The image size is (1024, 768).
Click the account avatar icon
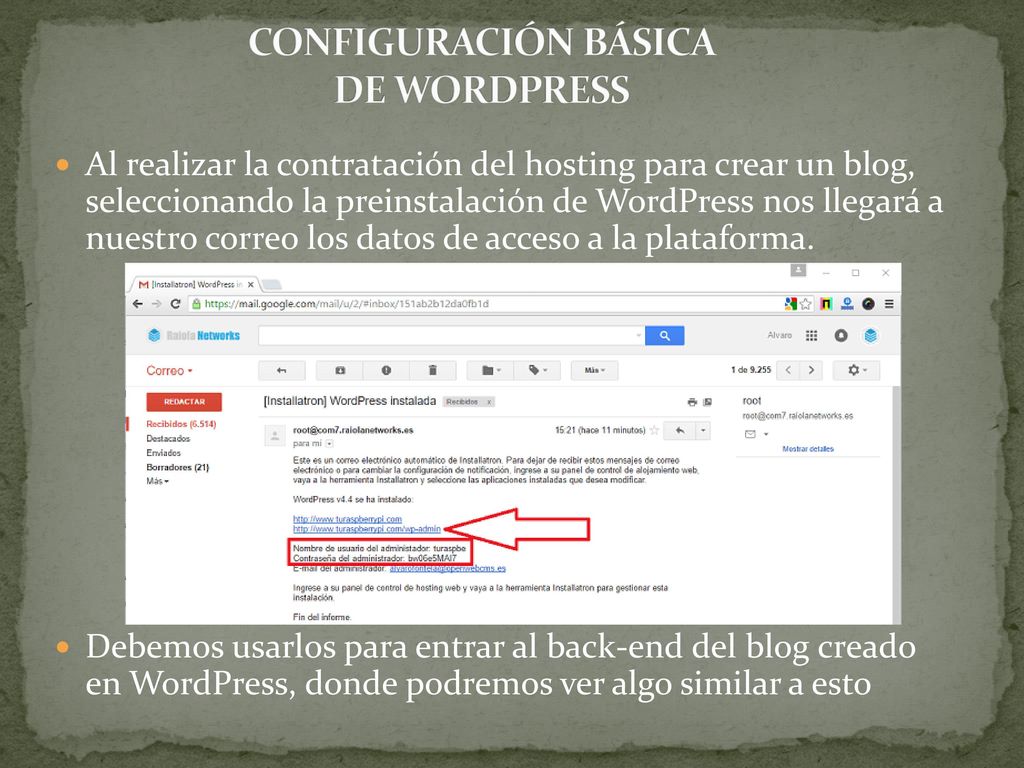pos(871,336)
